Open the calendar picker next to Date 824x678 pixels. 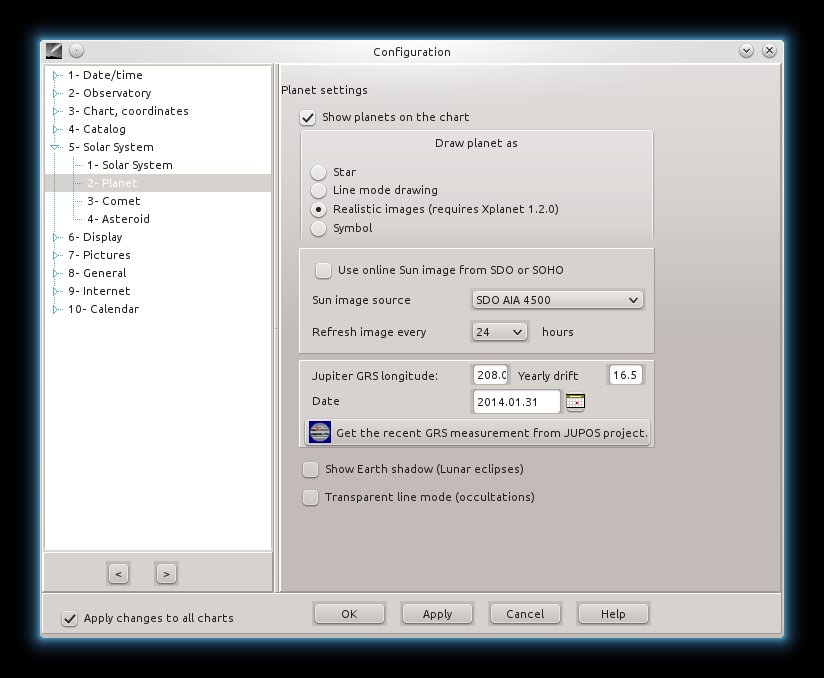575,402
